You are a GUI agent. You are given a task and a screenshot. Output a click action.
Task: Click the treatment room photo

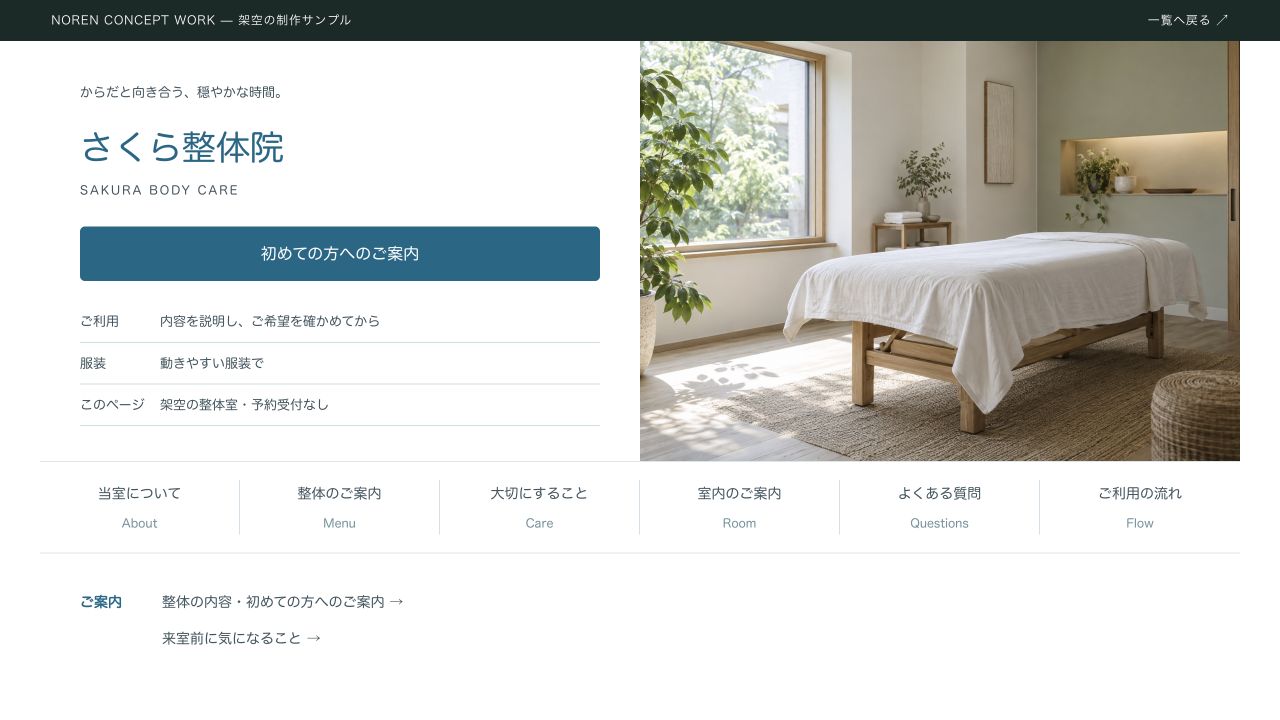(x=940, y=251)
